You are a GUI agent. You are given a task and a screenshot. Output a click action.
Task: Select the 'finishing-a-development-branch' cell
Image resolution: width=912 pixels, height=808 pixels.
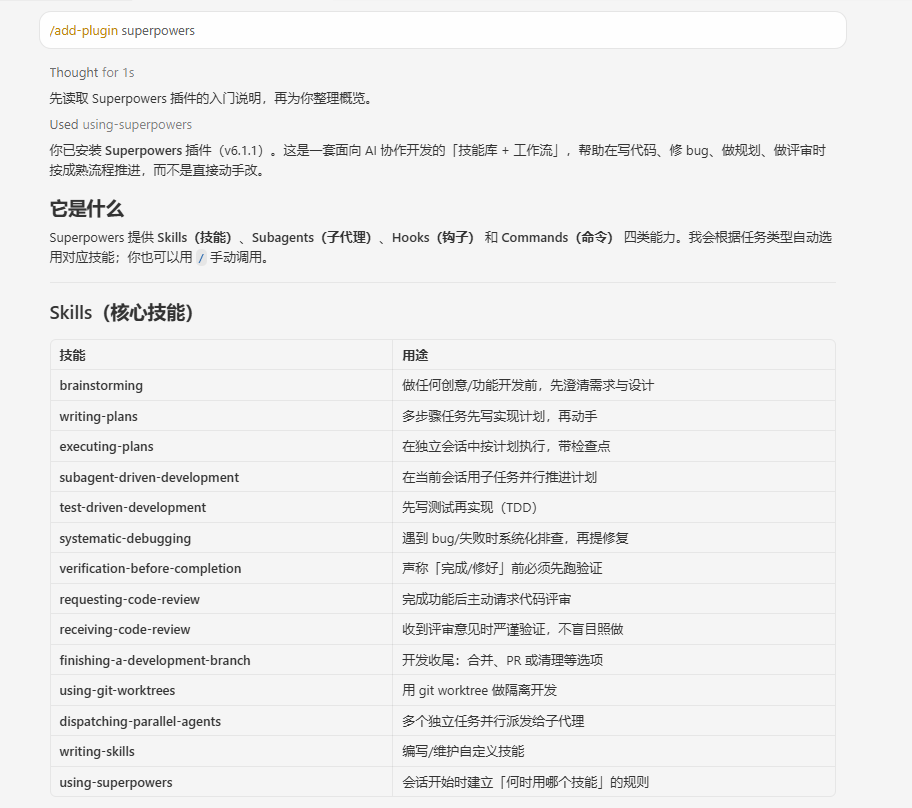pyautogui.click(x=222, y=660)
